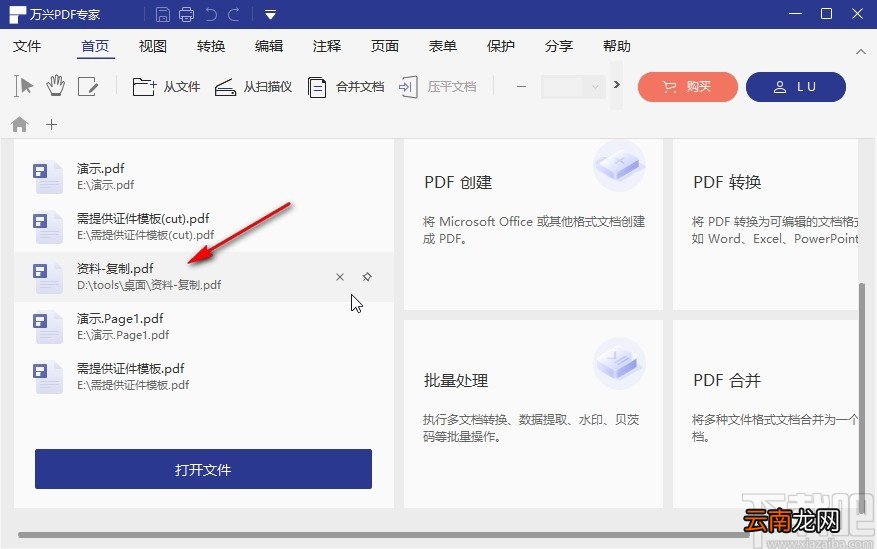Click the redo arrow icon
This screenshot has height=549, width=877.
click(234, 15)
